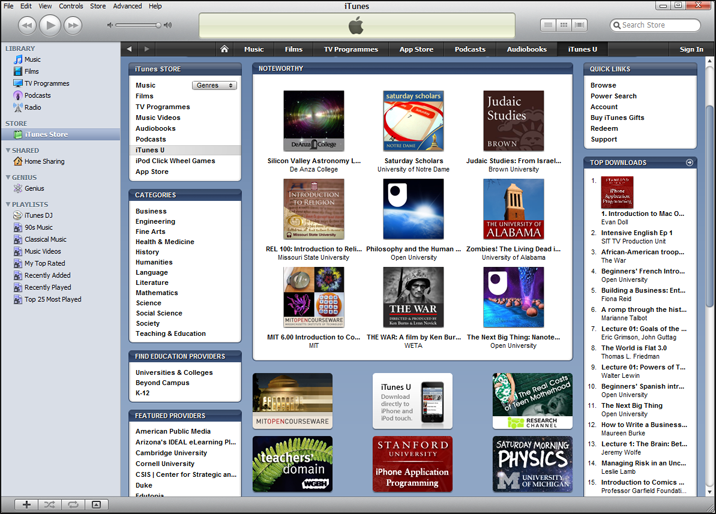Click the store back arrow

click(x=129, y=49)
